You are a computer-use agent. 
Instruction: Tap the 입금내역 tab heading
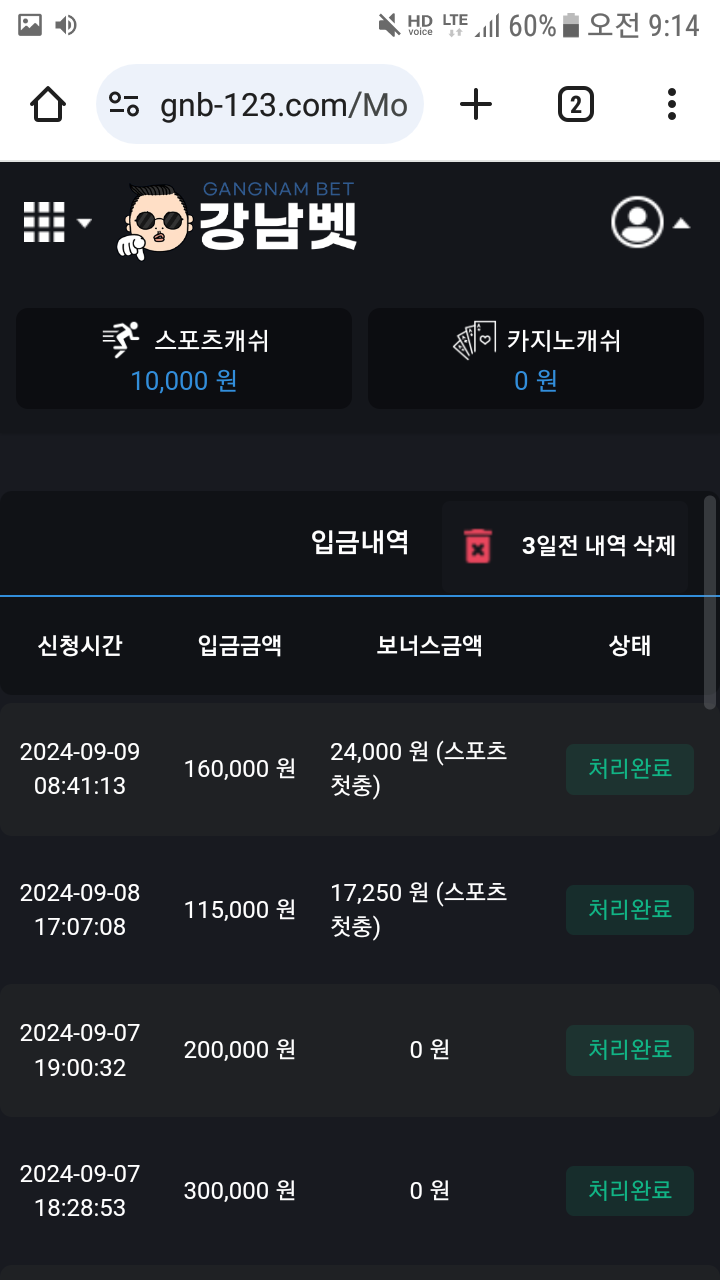coord(360,543)
